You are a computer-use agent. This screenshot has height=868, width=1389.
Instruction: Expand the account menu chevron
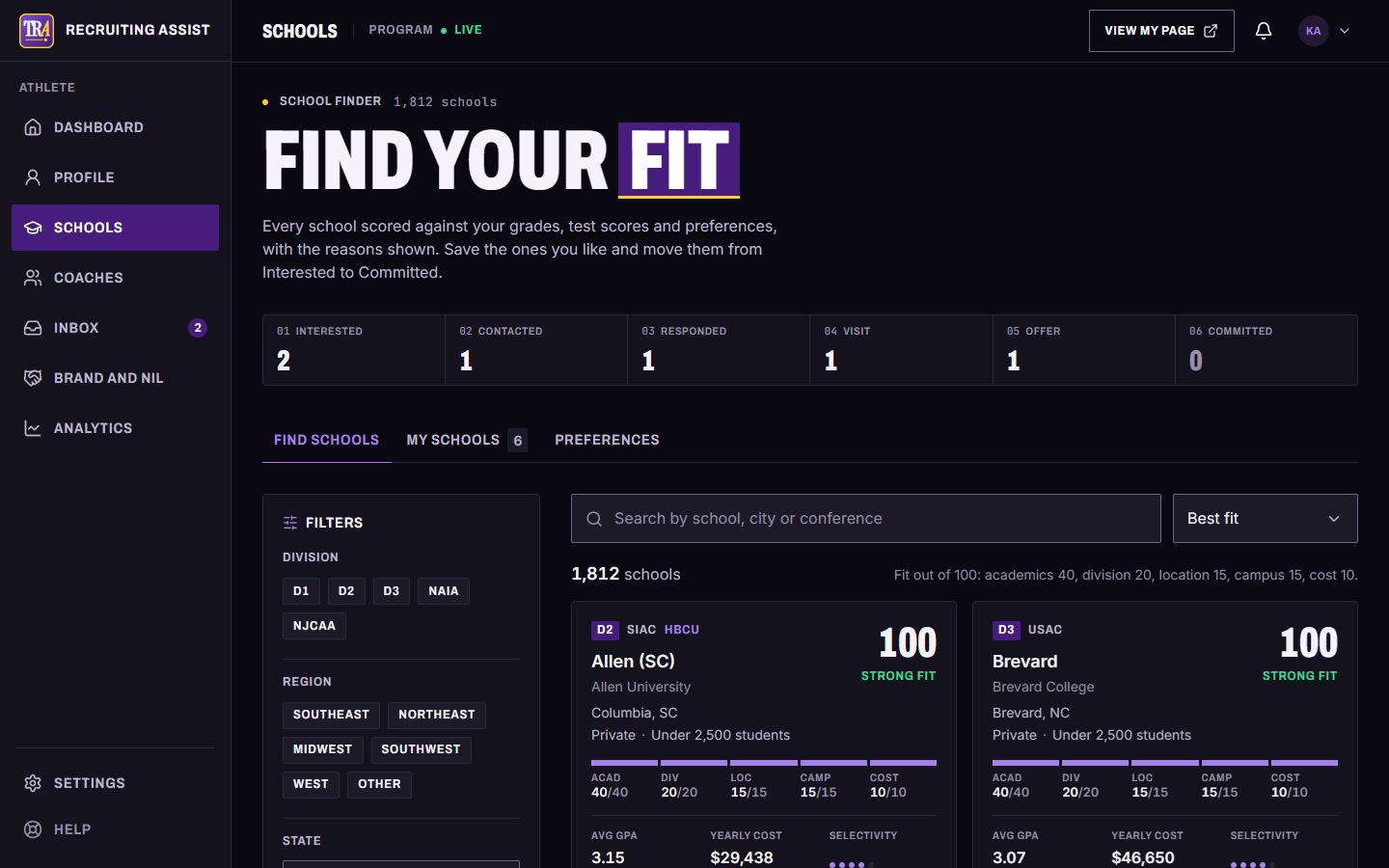[x=1345, y=31]
